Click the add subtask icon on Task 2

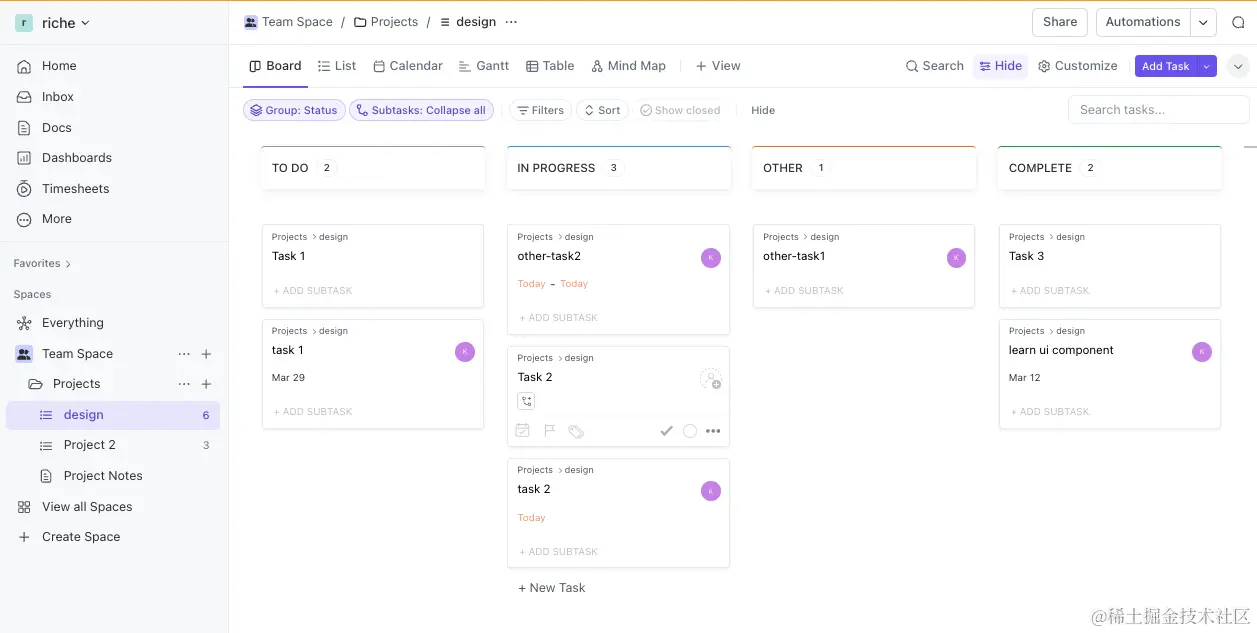527,402
